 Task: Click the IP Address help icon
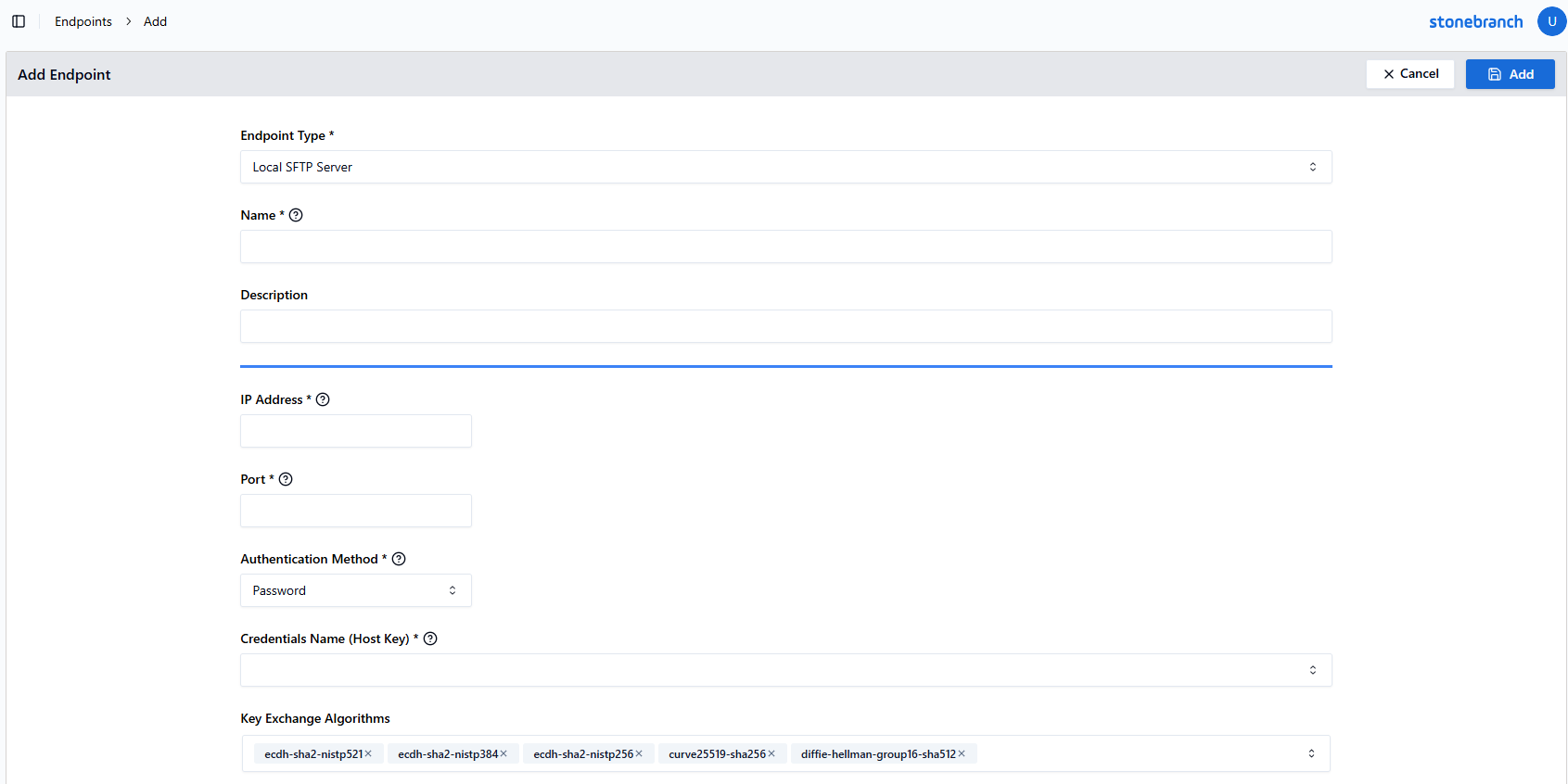[323, 399]
